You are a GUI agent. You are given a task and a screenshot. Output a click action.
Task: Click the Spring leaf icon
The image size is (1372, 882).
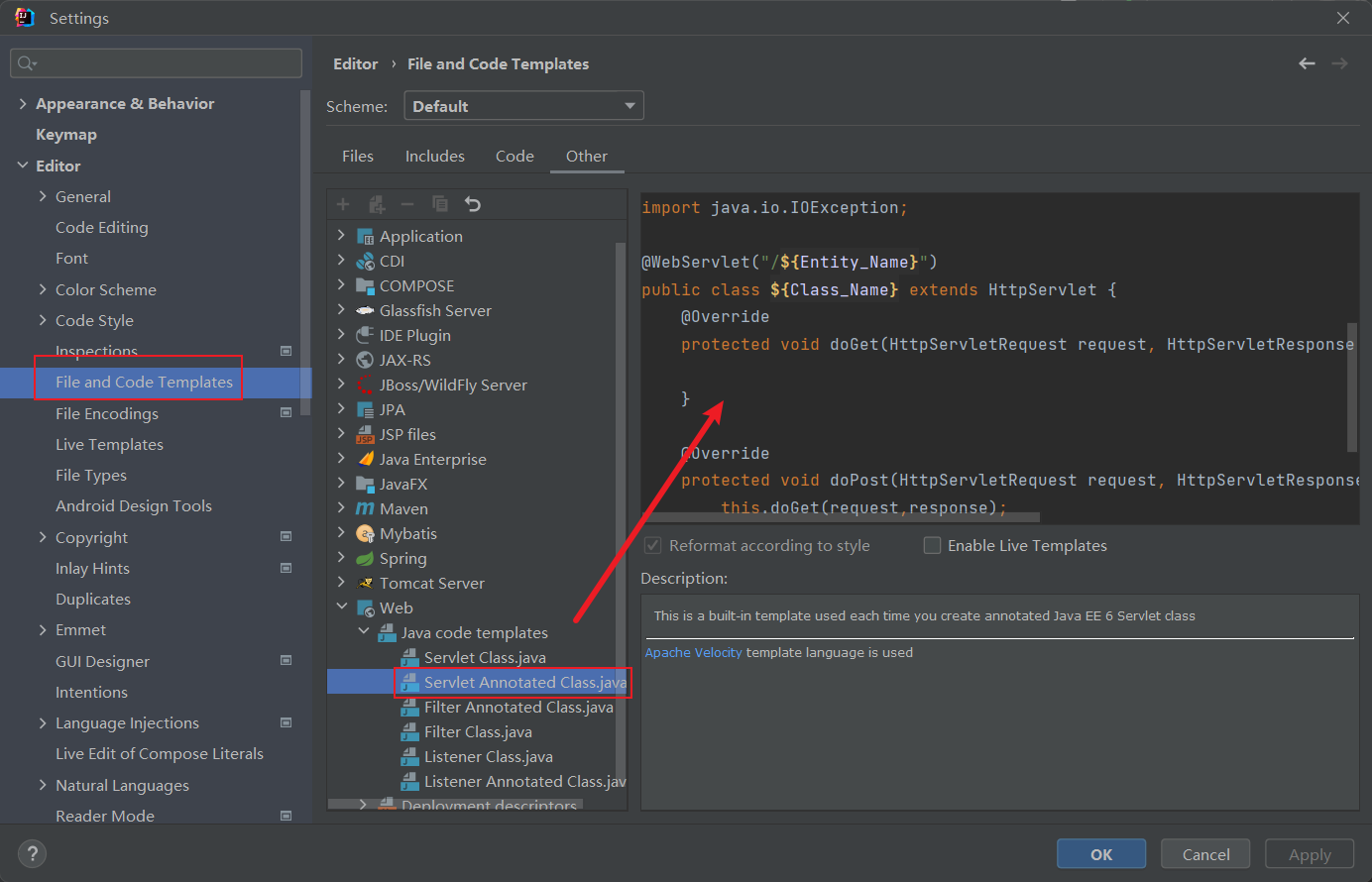click(x=365, y=559)
